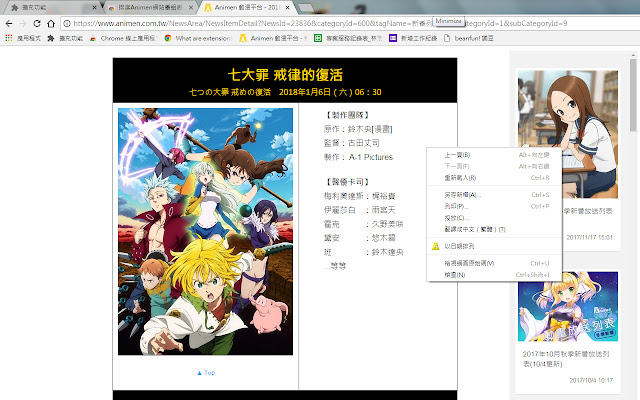The image size is (640, 400).
Task: Click the 製作:A-1 Pictures text
Action: click(358, 157)
